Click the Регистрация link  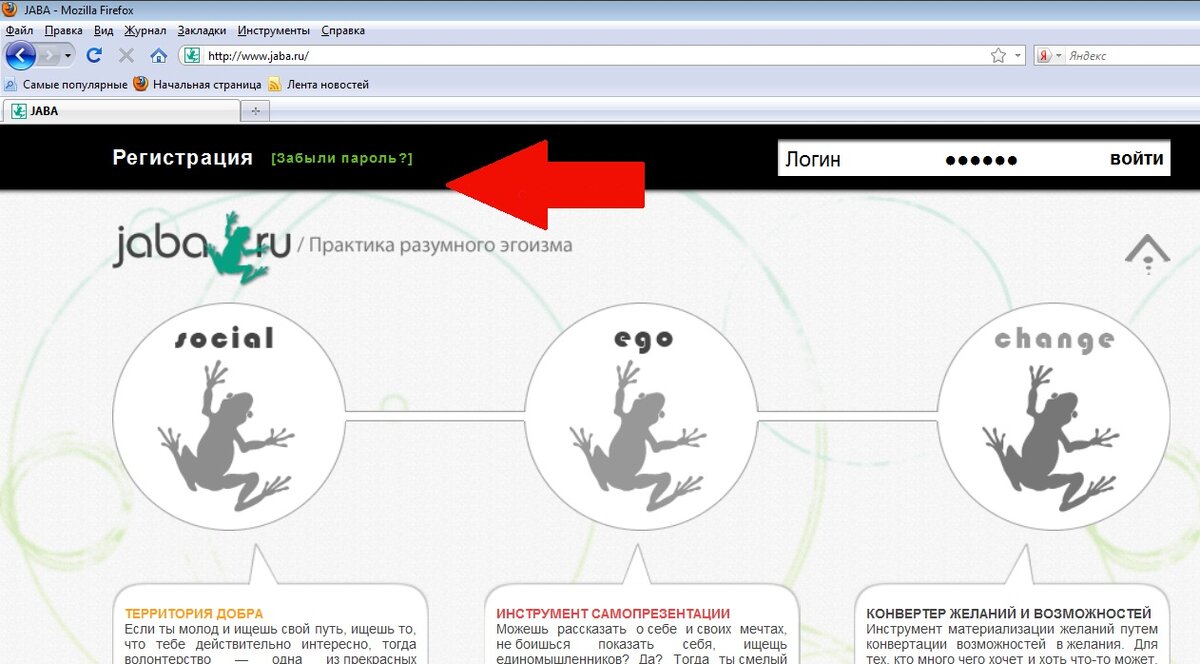(x=183, y=158)
